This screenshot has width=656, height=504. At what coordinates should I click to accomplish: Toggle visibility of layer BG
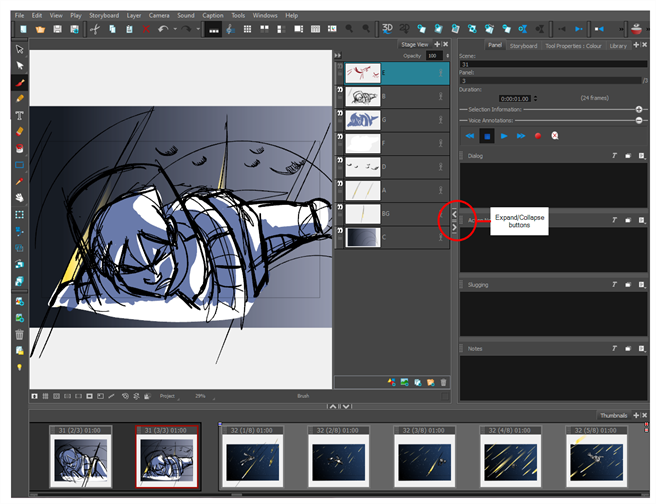(340, 207)
